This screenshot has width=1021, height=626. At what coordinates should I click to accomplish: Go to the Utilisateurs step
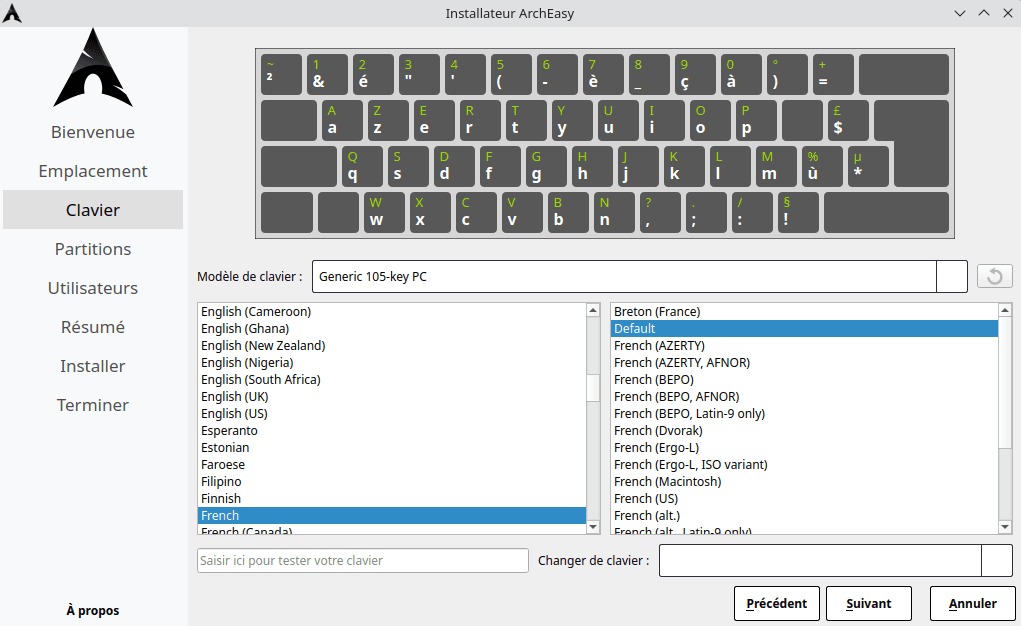93,288
